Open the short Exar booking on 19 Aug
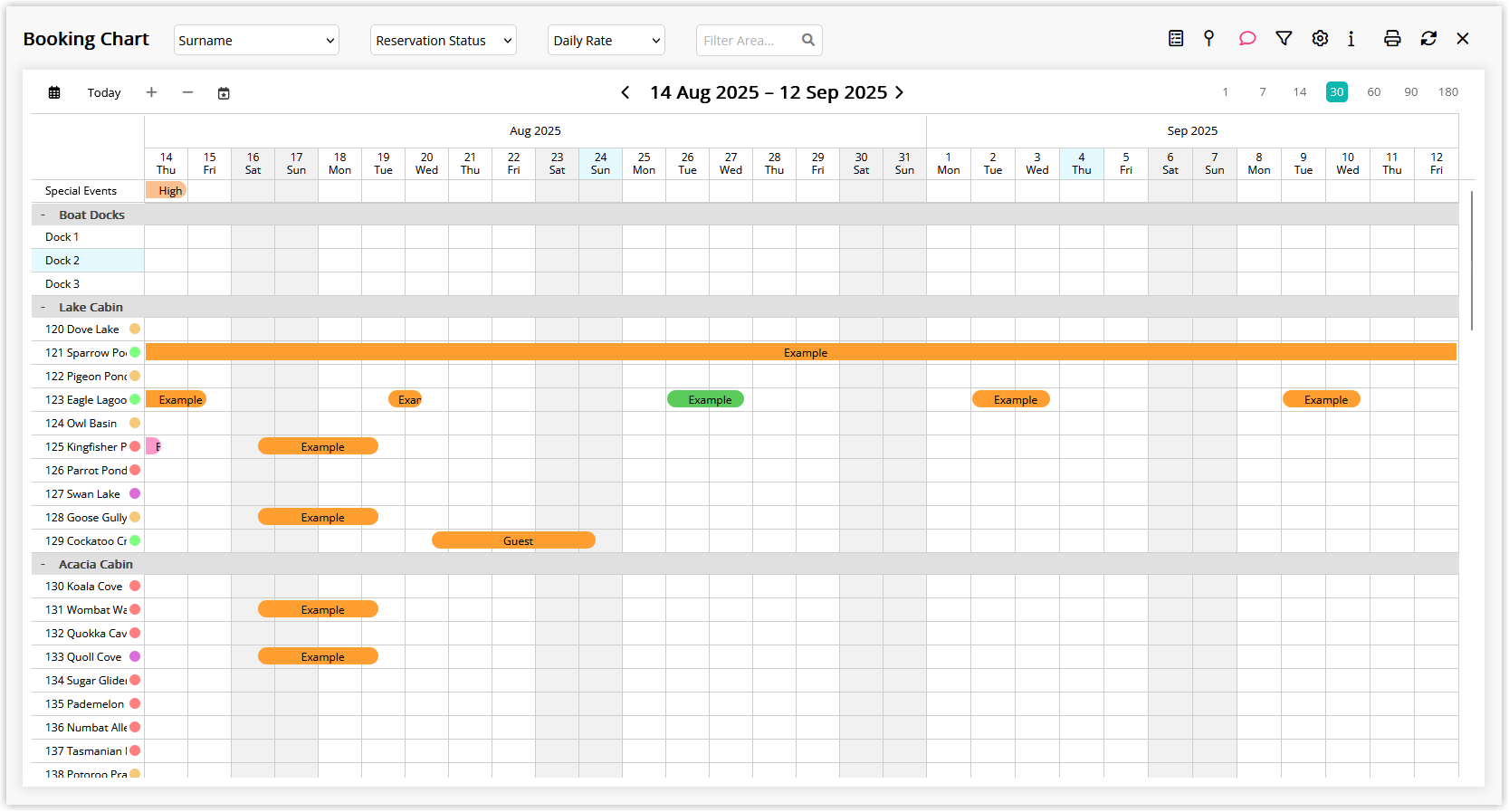The width and height of the screenshot is (1509, 812). point(406,399)
